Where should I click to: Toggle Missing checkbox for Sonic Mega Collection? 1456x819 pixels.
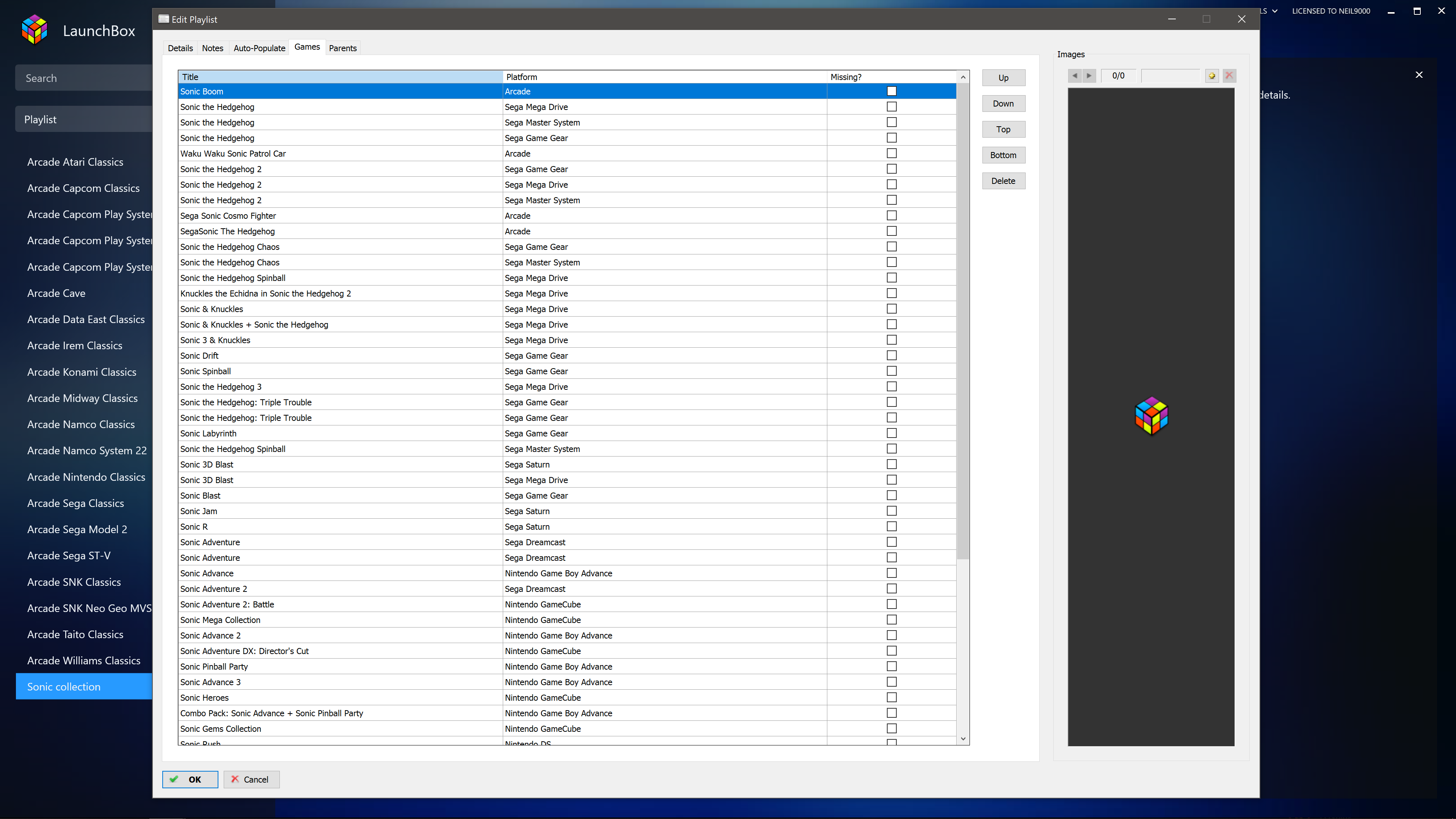click(x=891, y=620)
